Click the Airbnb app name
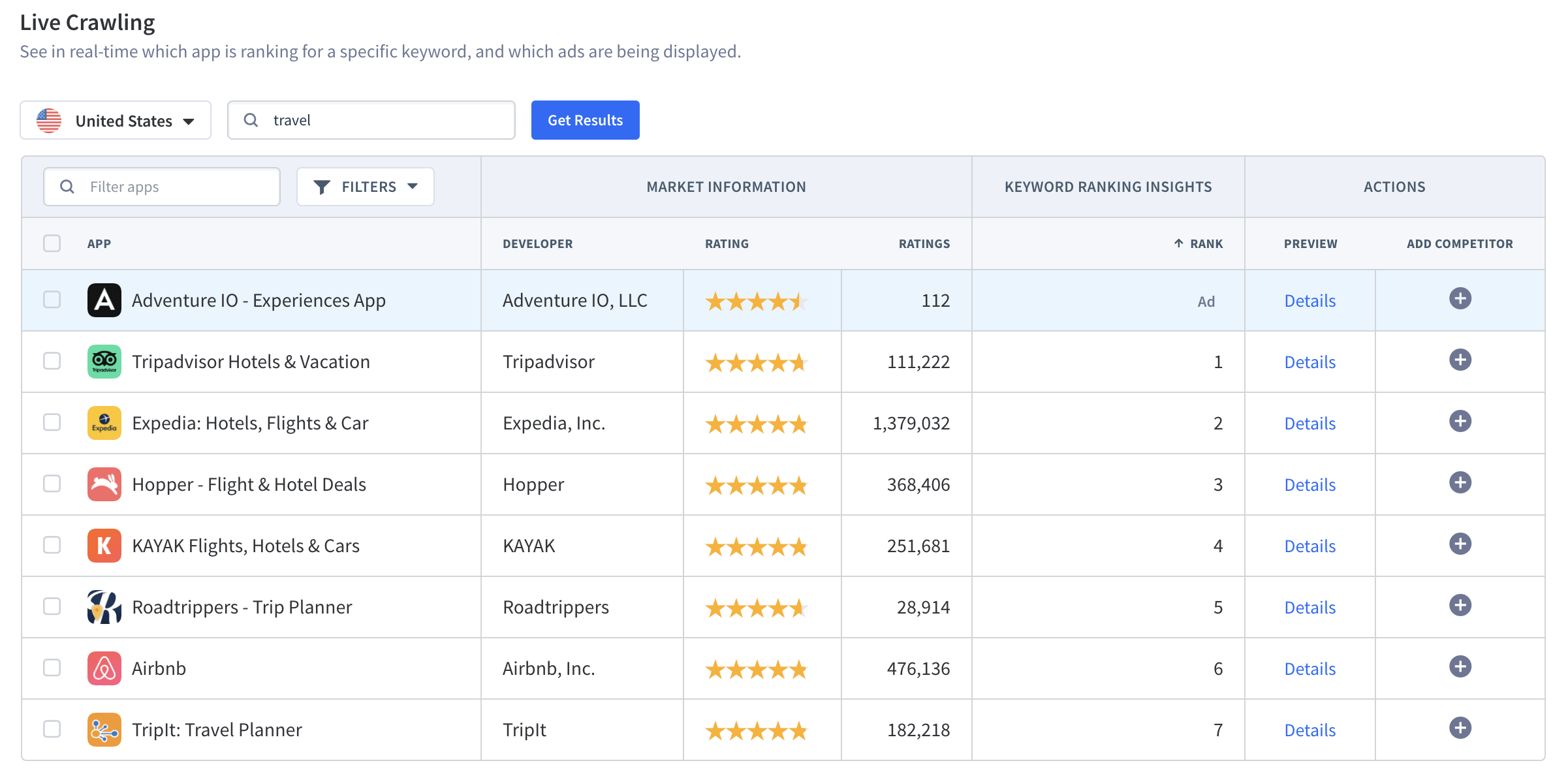The width and height of the screenshot is (1568, 778). (x=159, y=668)
